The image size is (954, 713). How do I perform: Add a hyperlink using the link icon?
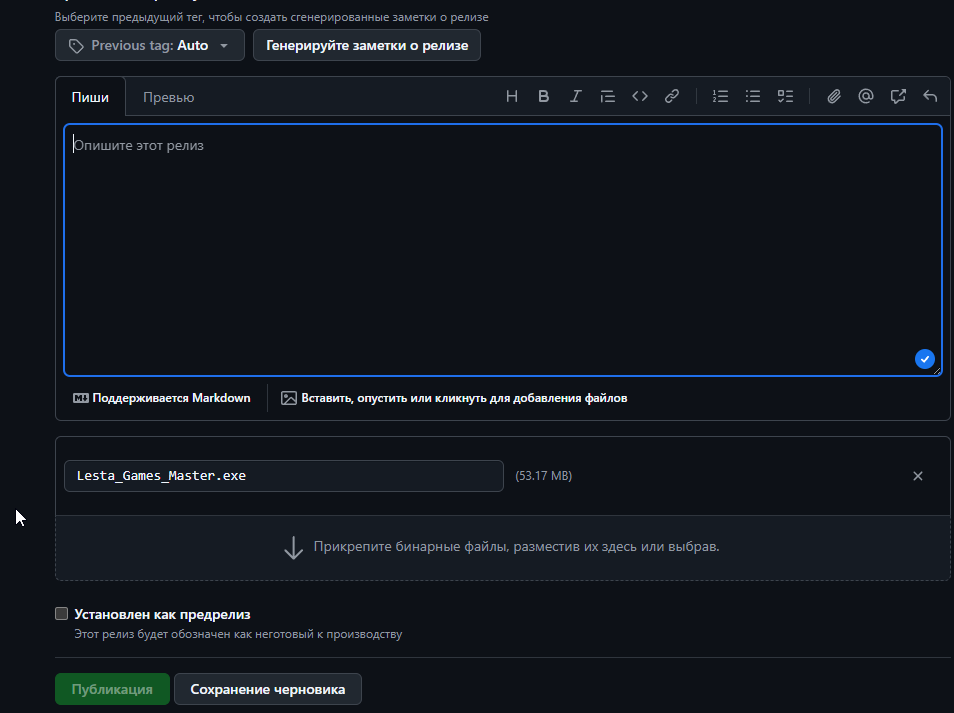(x=672, y=96)
